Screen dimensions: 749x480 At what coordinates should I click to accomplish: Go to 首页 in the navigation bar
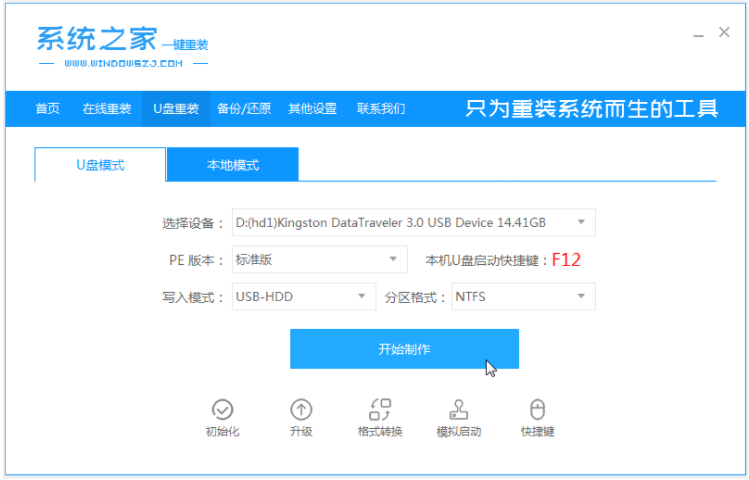(x=47, y=109)
